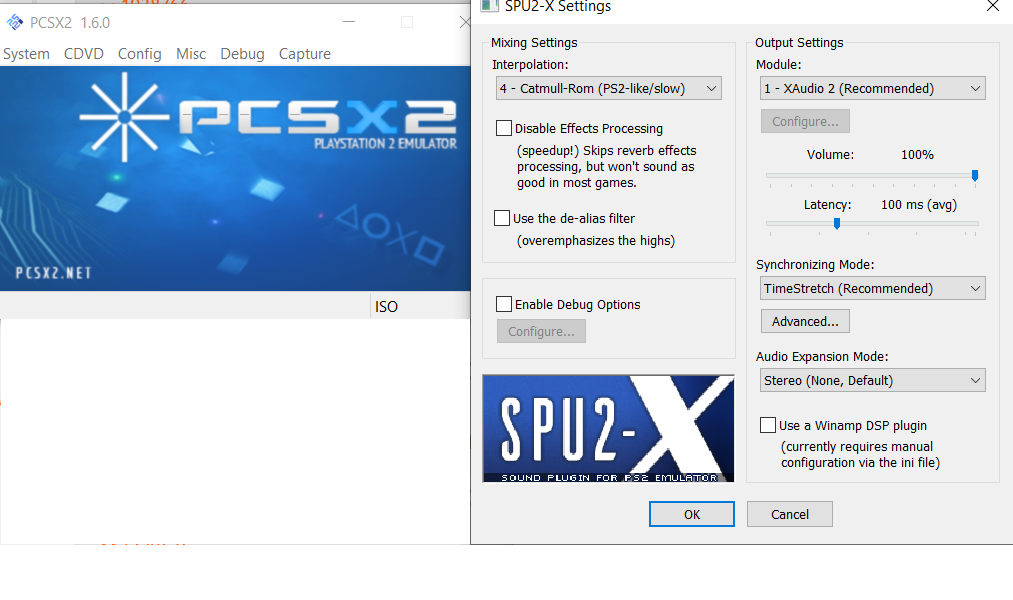This screenshot has width=1013, height=600.
Task: Open the Synchronizing Mode dropdown
Action: click(873, 289)
